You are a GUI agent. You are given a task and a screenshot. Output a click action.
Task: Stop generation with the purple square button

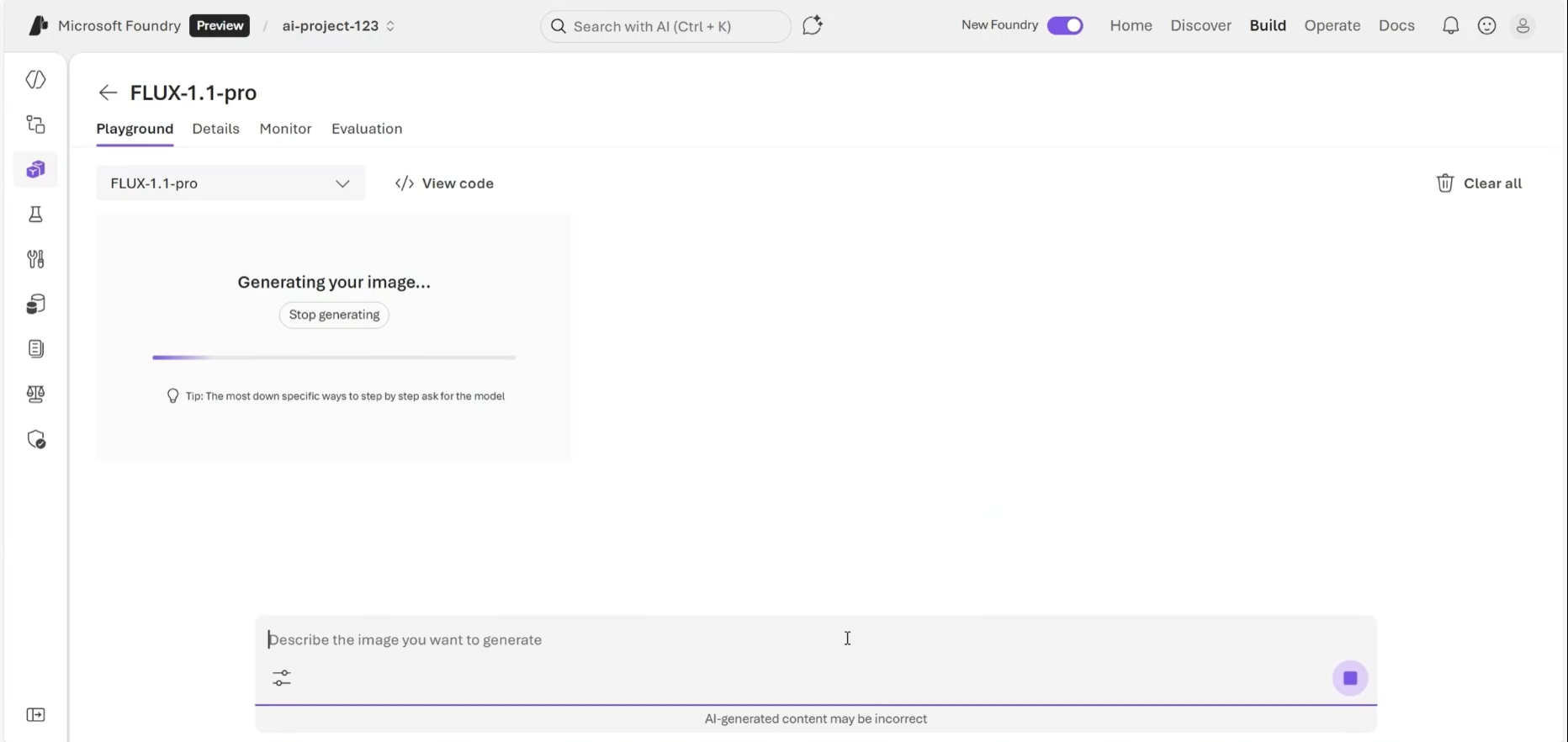click(x=1350, y=678)
